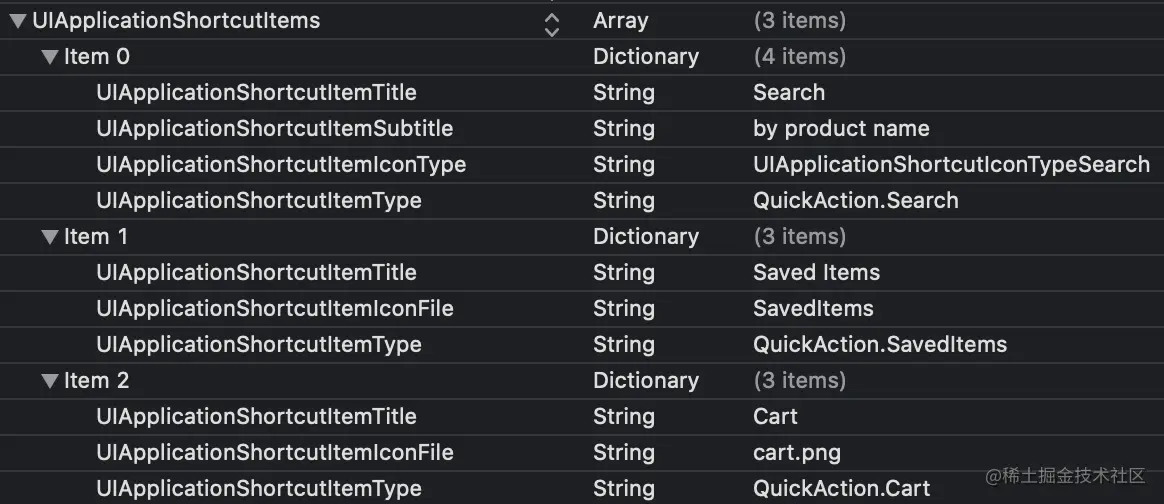The image size is (1164, 504).
Task: Select the Item 2 row label
Action: (96, 381)
